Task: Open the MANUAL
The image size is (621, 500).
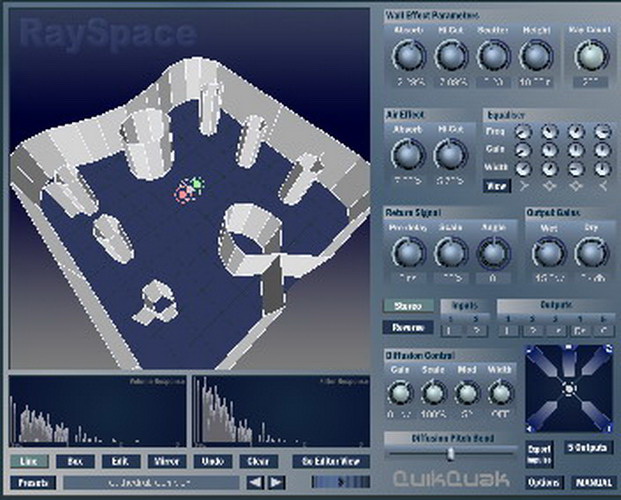Action: (x=592, y=482)
